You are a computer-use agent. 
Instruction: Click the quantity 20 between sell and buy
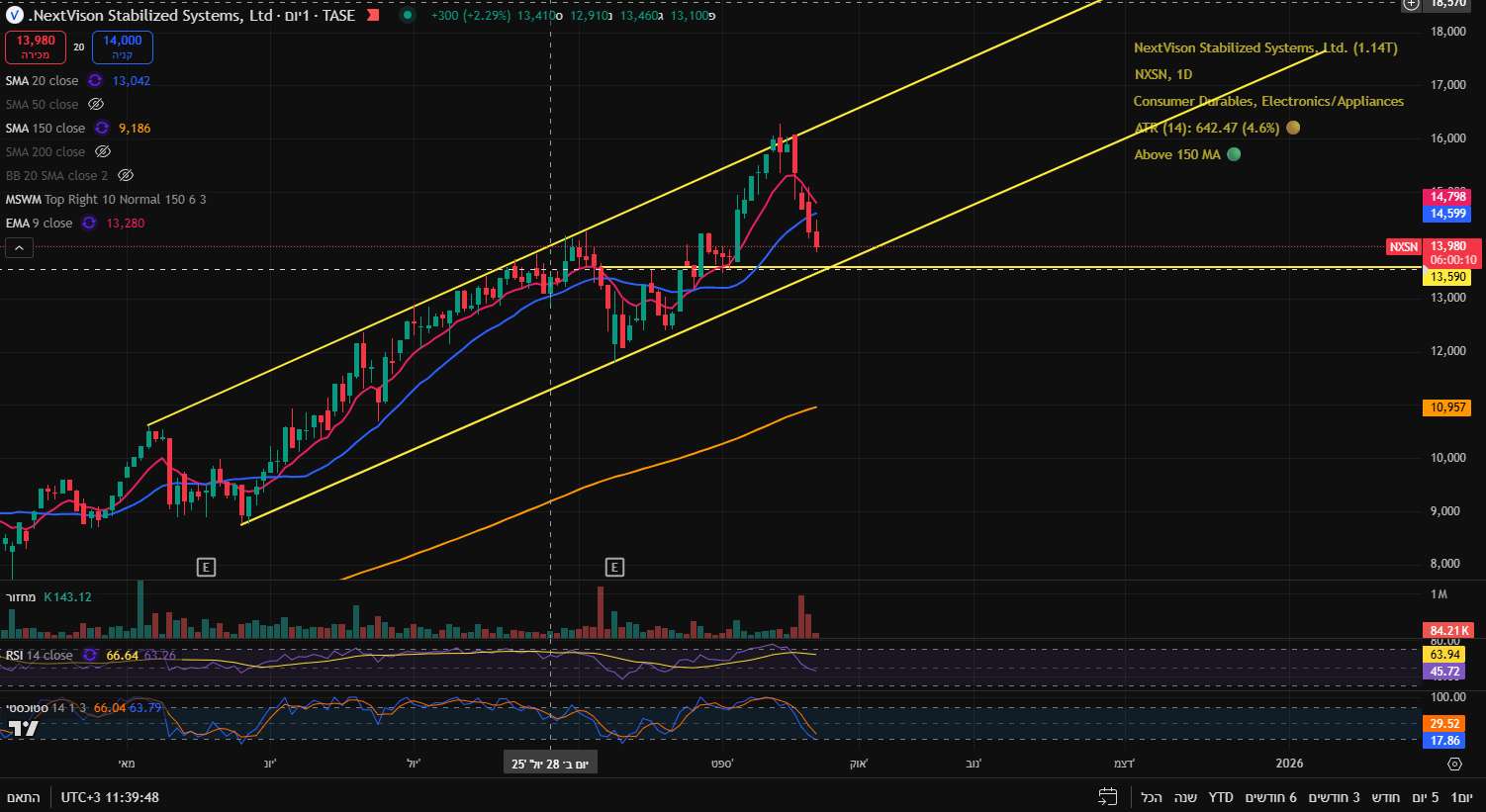tap(79, 46)
